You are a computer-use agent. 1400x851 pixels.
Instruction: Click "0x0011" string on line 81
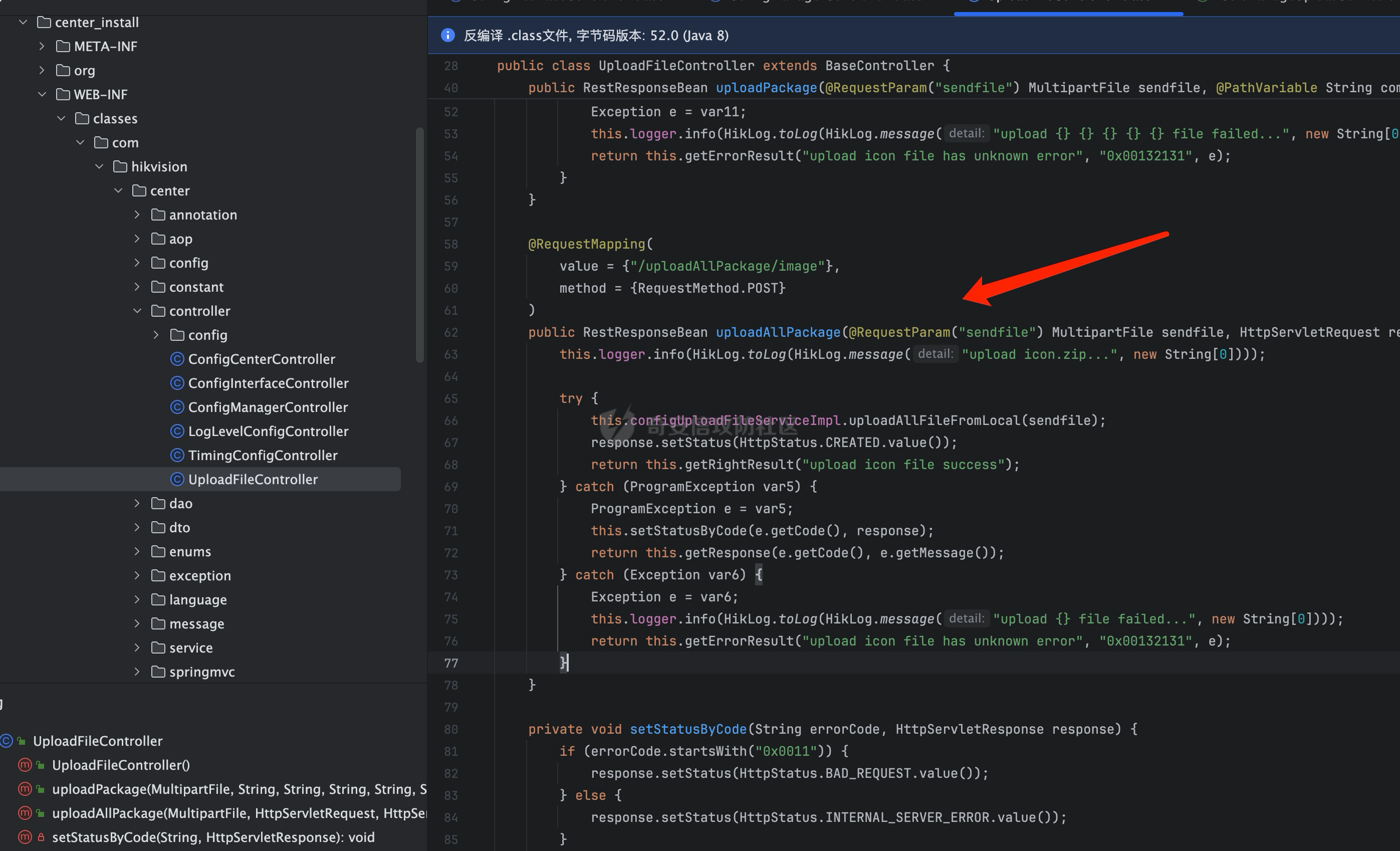click(x=786, y=751)
